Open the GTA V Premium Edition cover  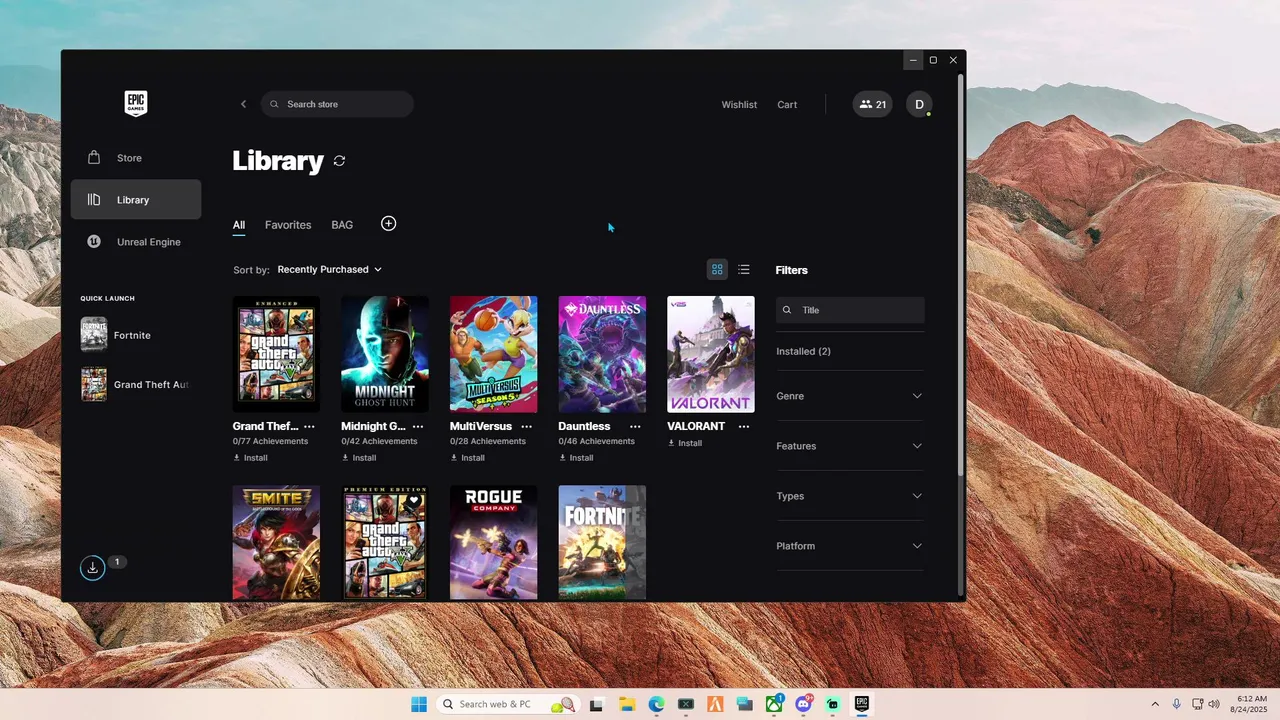click(x=385, y=543)
